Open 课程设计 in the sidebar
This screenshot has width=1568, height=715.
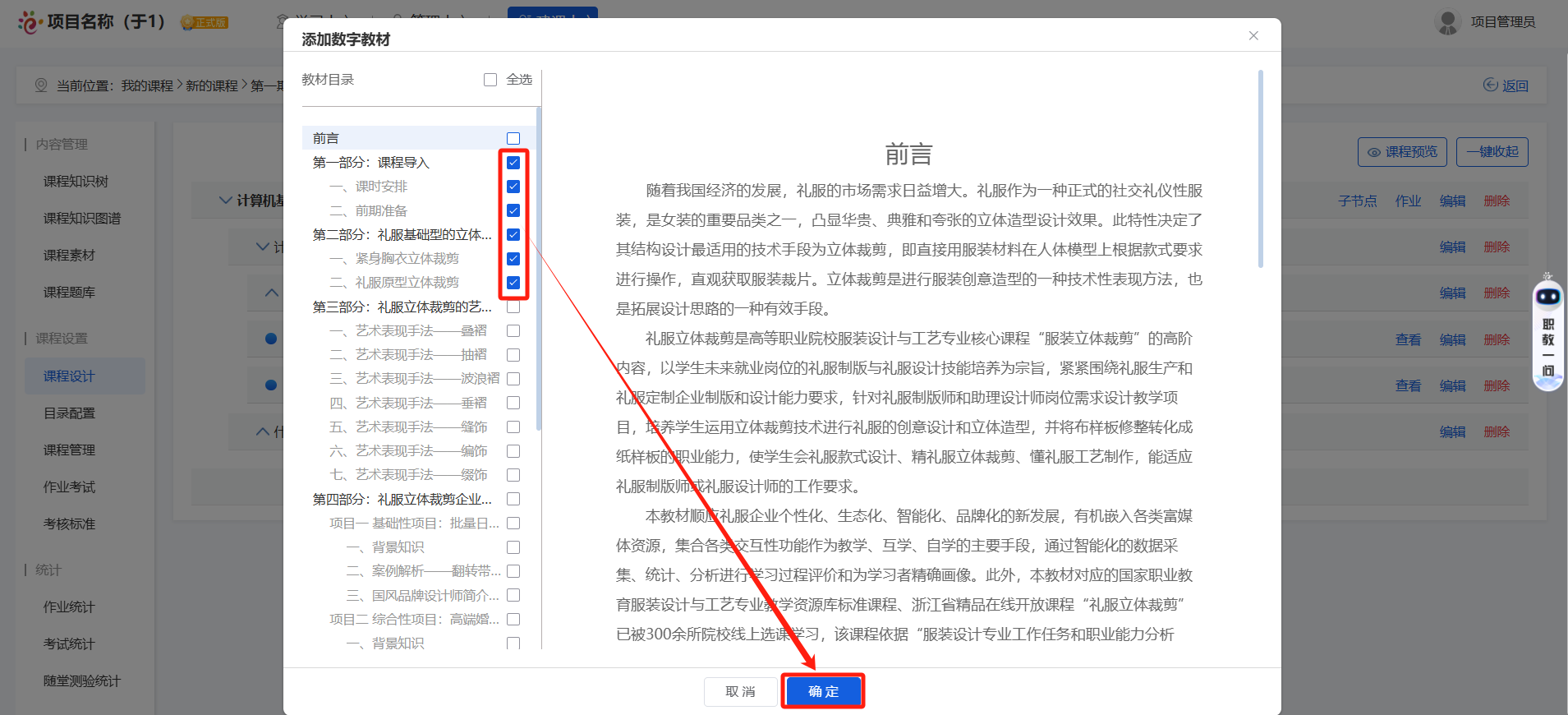coord(69,376)
